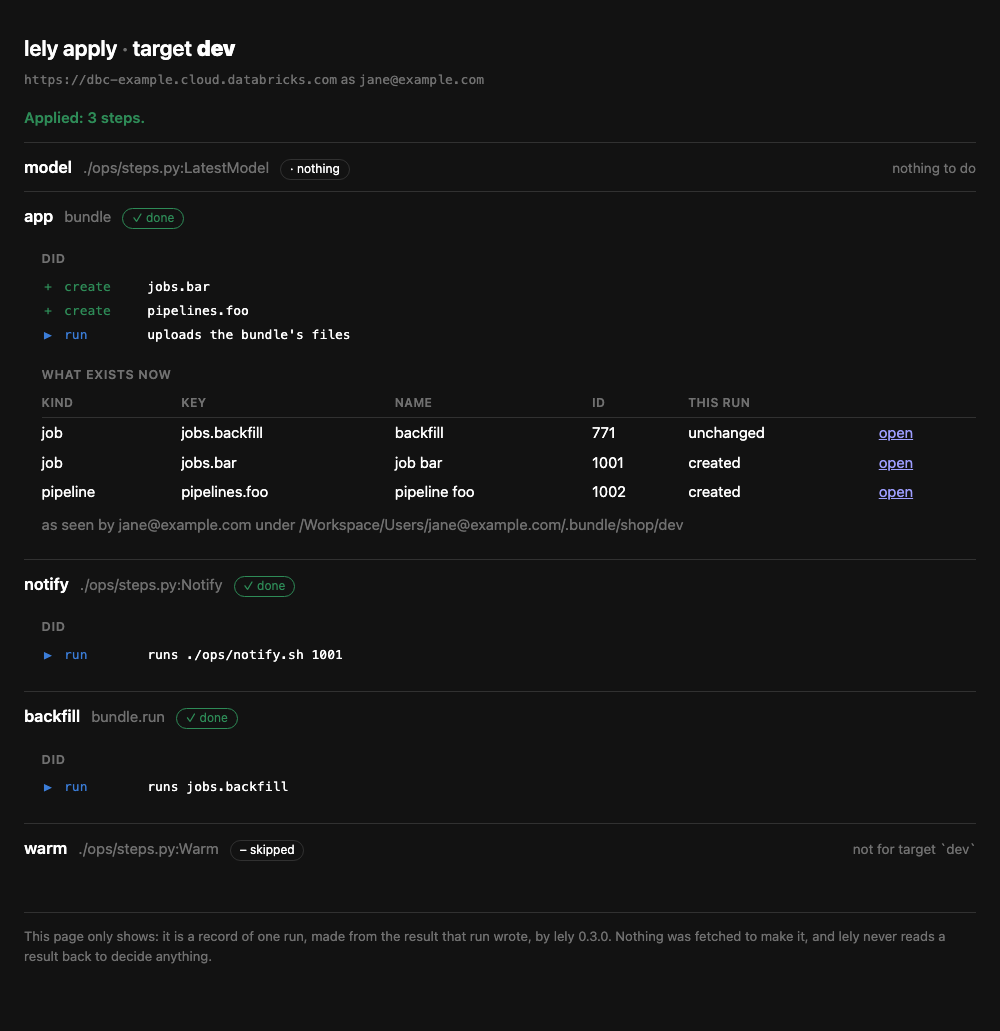The height and width of the screenshot is (1031, 1000).
Task: Click the done badge beside app bundle
Action: pyautogui.click(x=153, y=218)
